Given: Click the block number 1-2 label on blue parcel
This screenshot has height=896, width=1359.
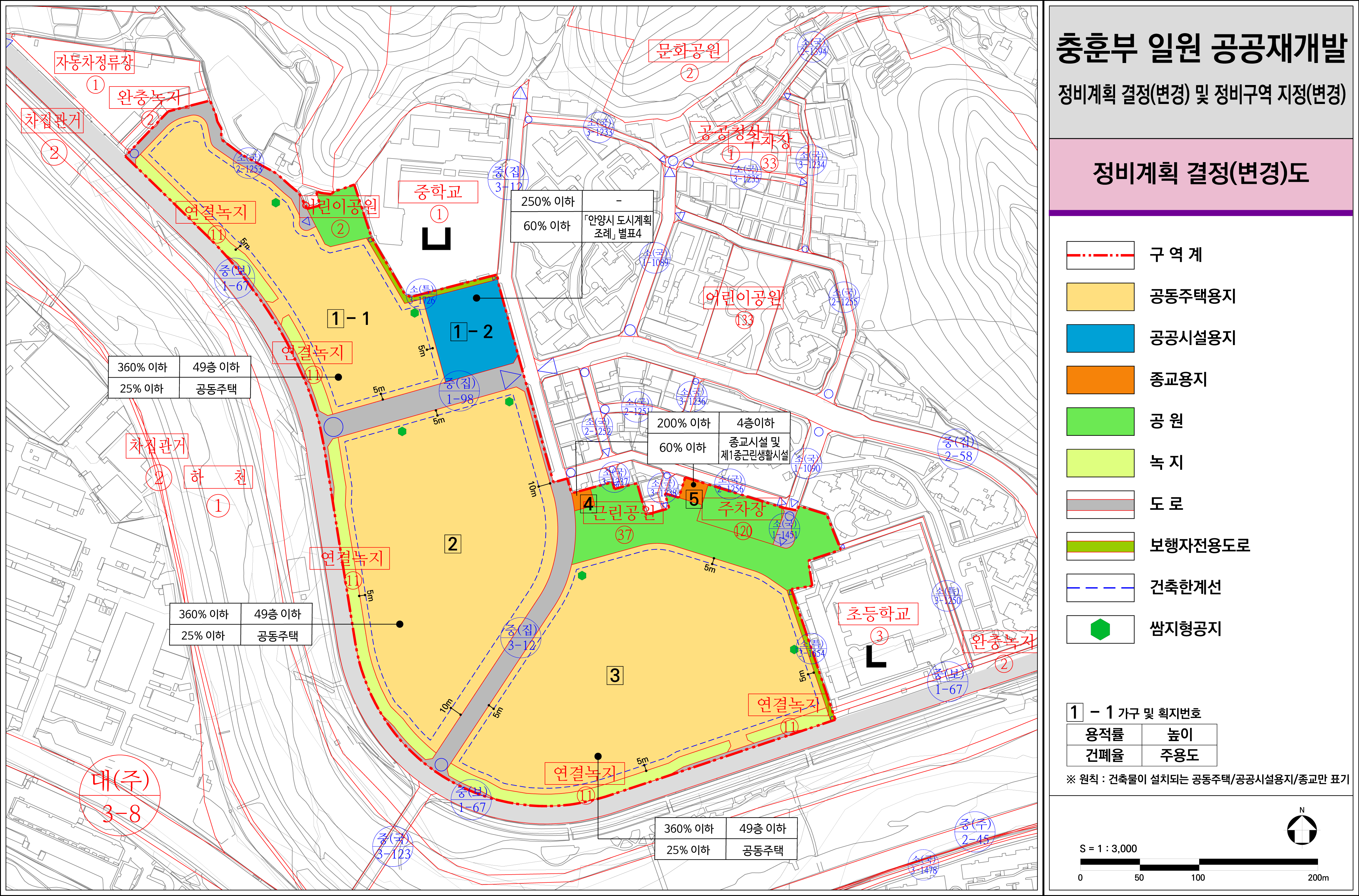Looking at the screenshot, I should pyautogui.click(x=471, y=332).
